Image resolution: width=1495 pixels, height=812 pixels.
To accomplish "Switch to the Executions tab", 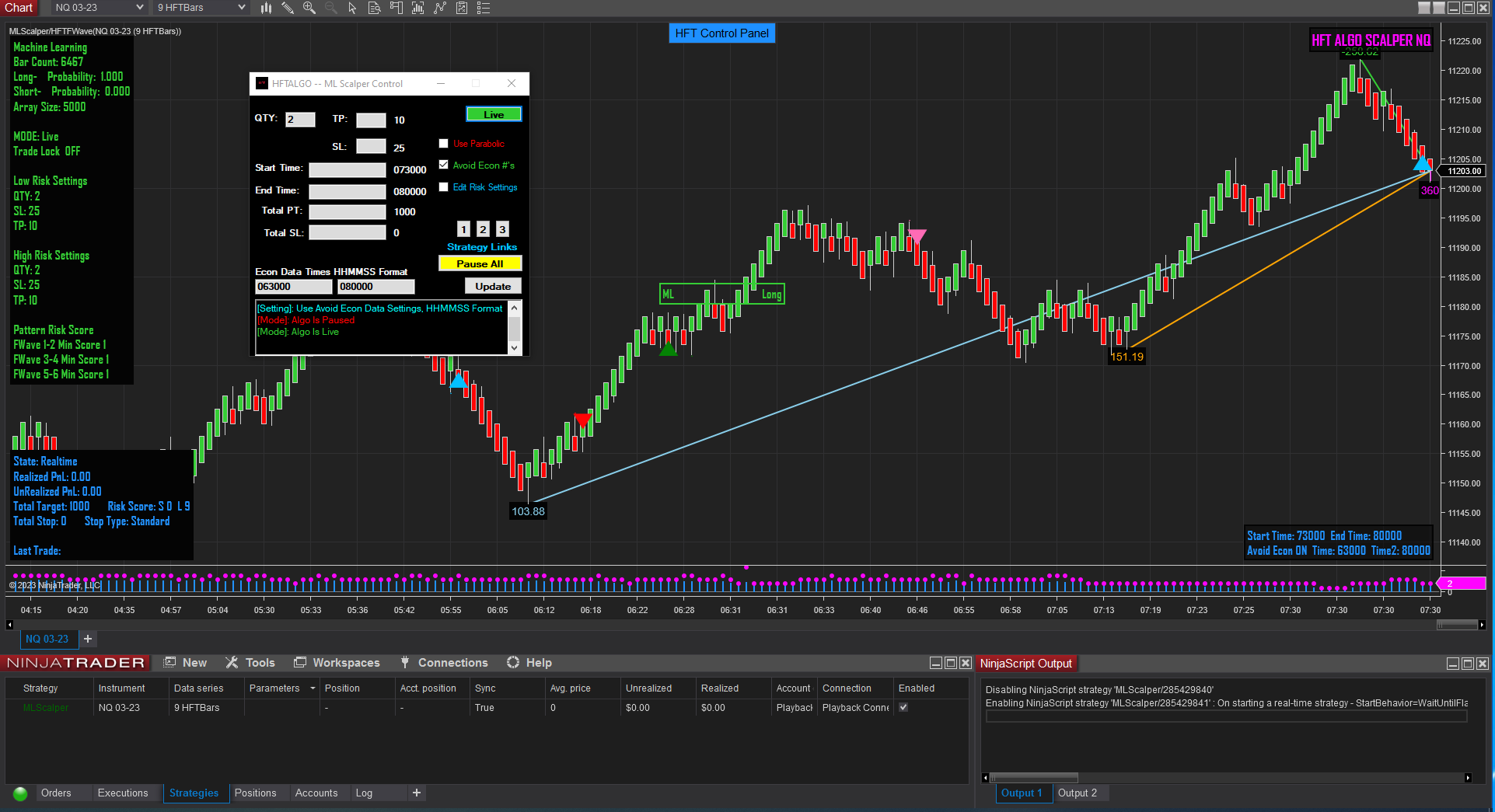I will (122, 793).
